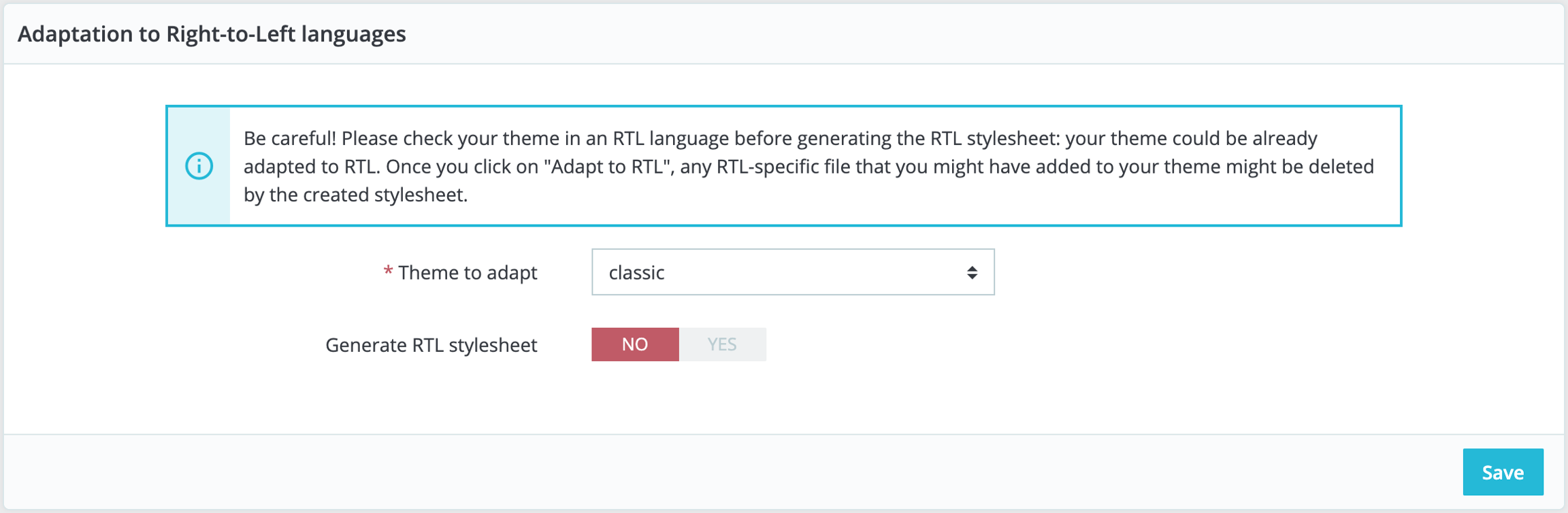Click the 'Be careful!' text in the alert
1568x513 pixels.
coord(290,138)
